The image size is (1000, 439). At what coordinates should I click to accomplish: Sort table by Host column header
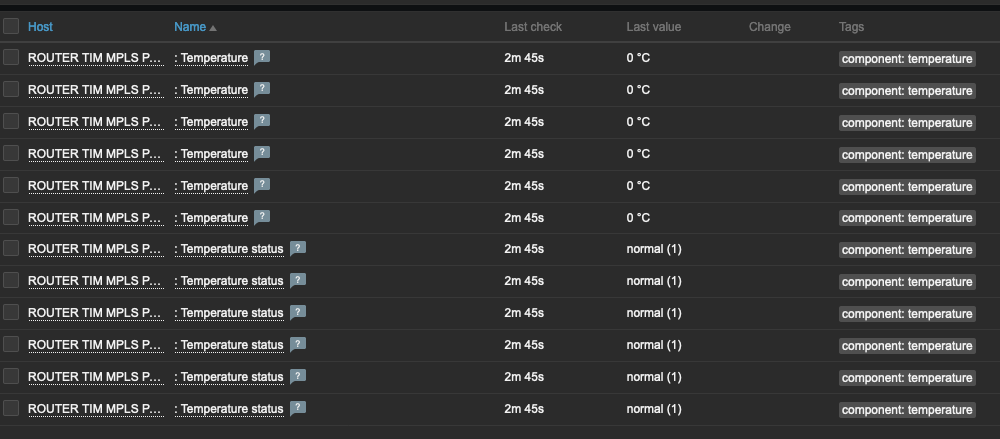[41, 27]
